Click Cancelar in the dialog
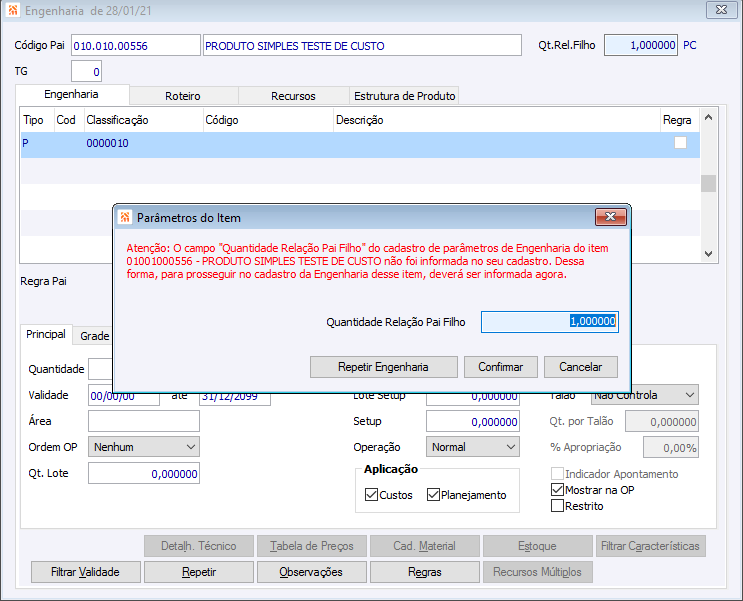 tap(580, 367)
